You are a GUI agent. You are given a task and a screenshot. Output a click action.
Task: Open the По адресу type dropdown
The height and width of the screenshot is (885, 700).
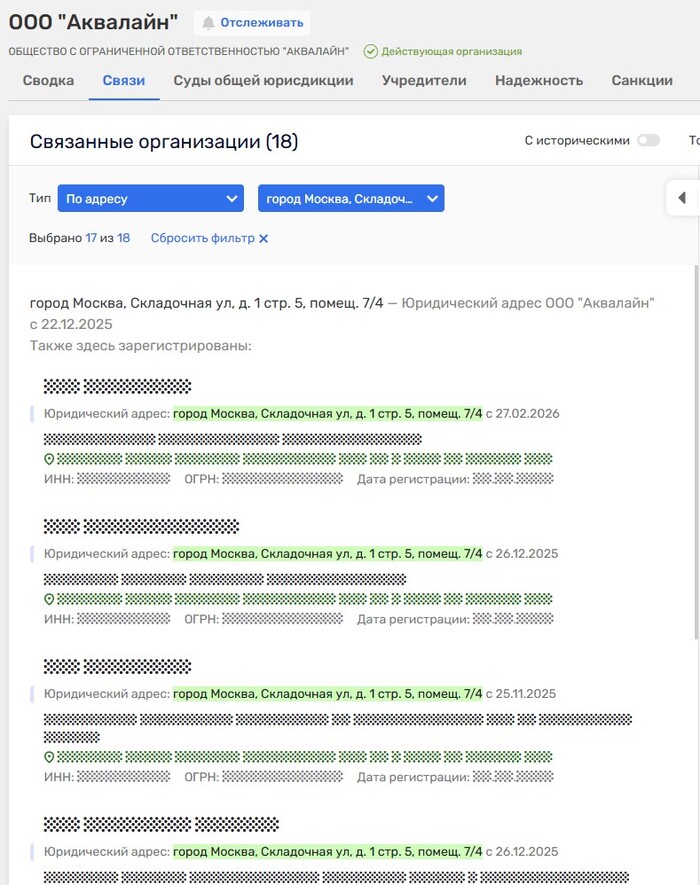[x=150, y=199]
